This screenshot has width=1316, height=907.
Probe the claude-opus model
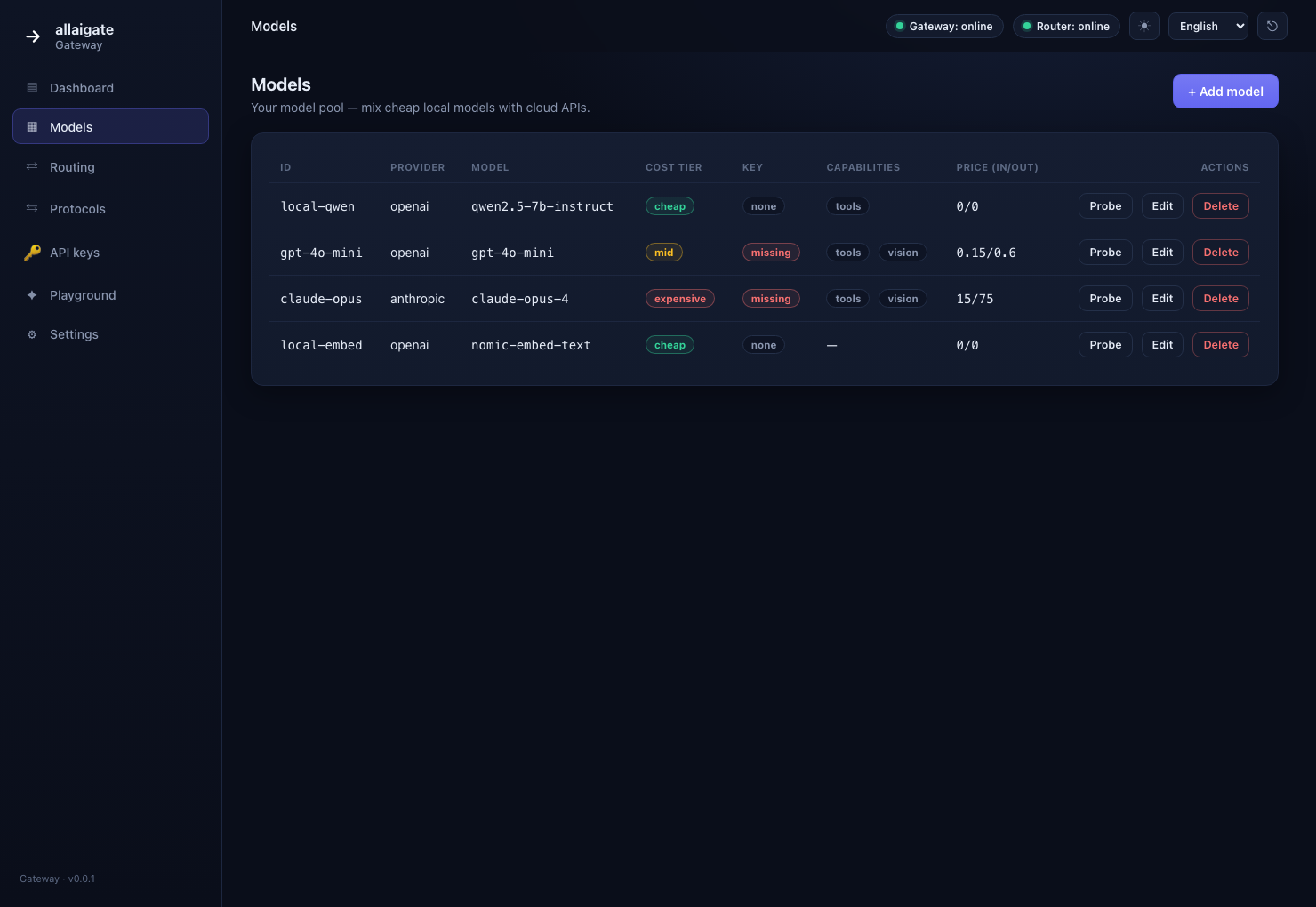(1105, 298)
